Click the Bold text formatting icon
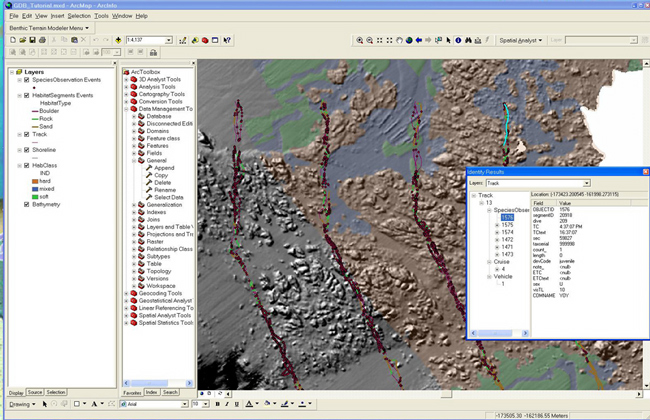Screen dimensions: 650x420 [x=217, y=404]
